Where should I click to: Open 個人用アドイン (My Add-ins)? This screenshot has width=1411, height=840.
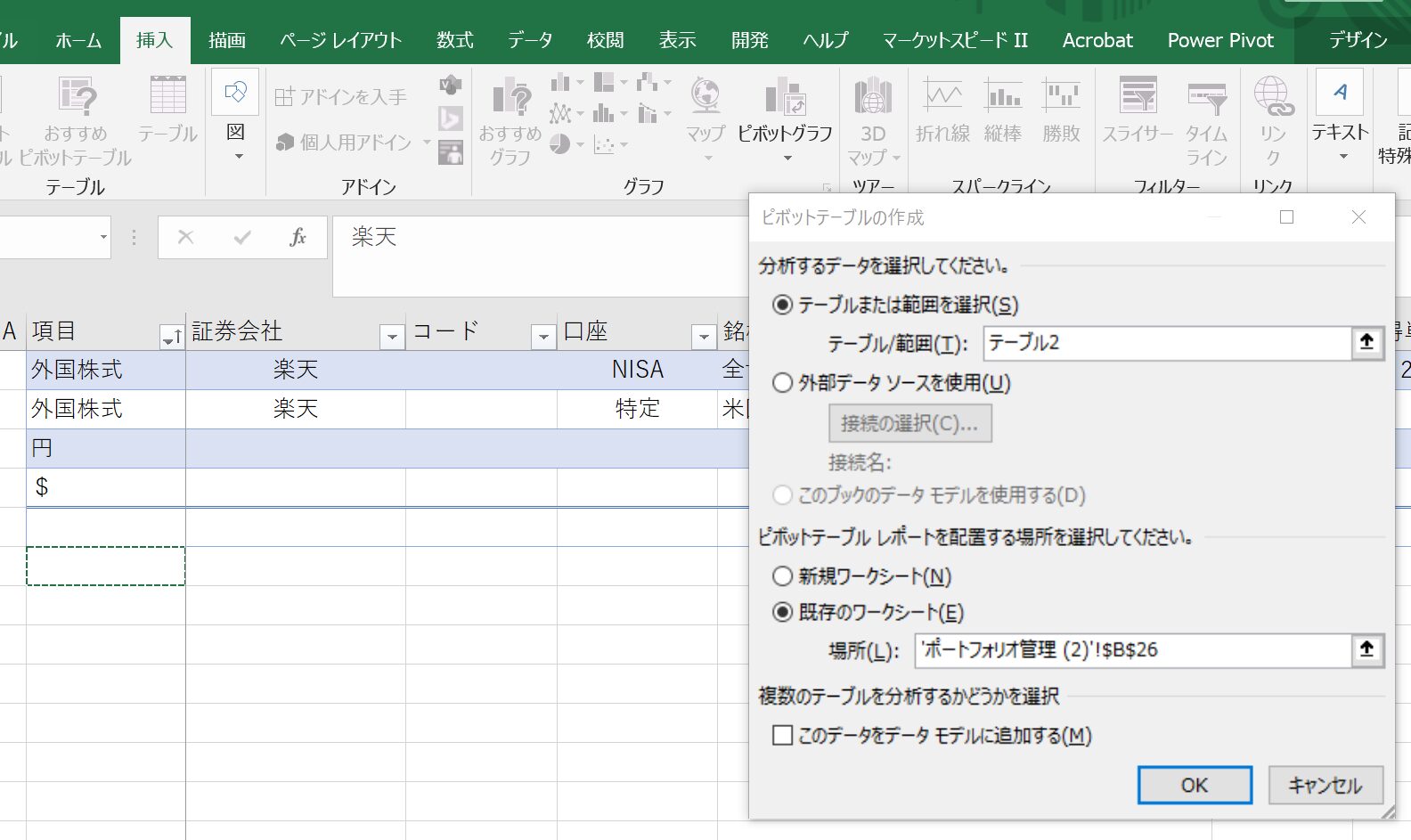click(x=343, y=142)
